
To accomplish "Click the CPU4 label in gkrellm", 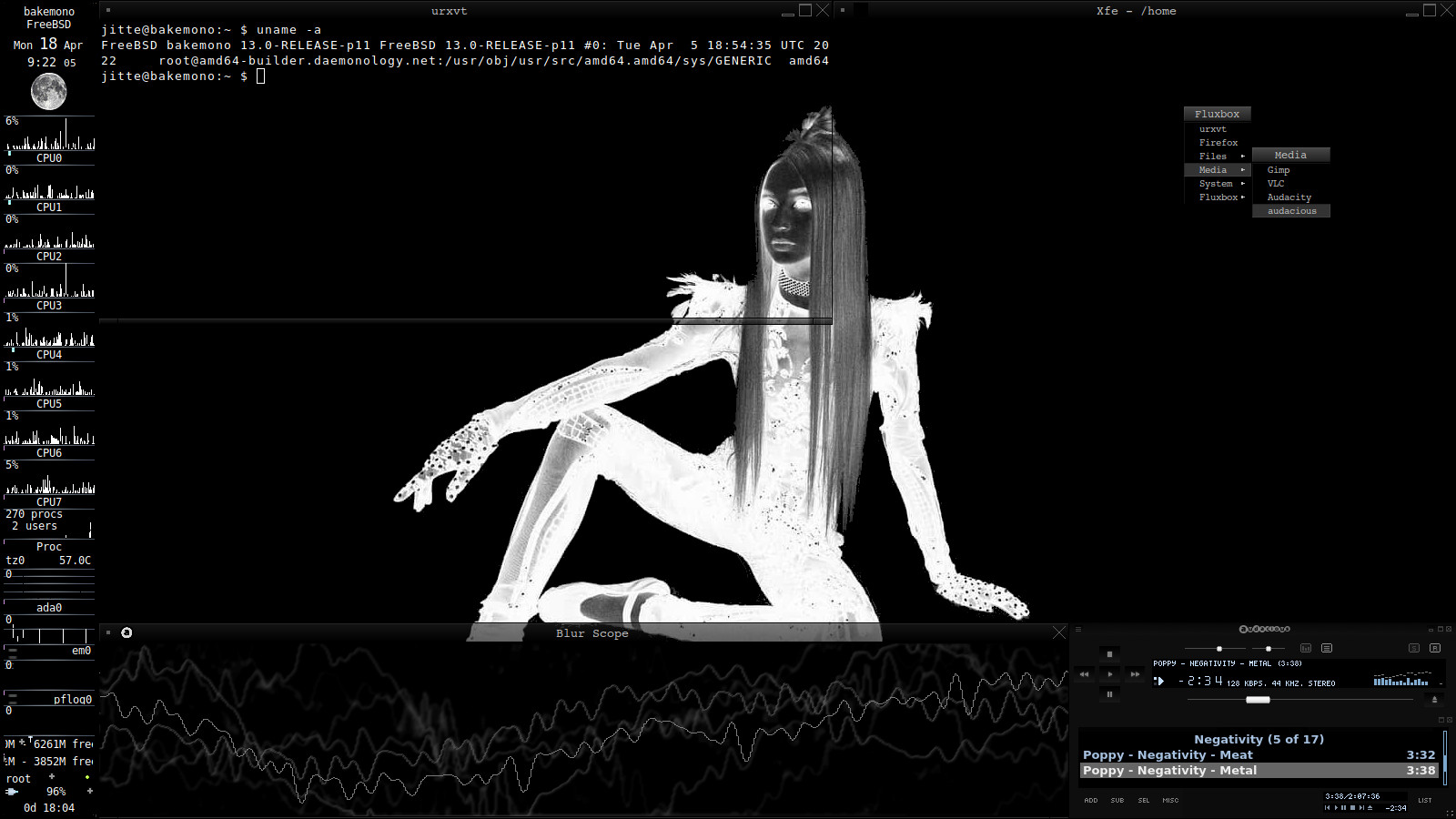I will (x=49, y=355).
